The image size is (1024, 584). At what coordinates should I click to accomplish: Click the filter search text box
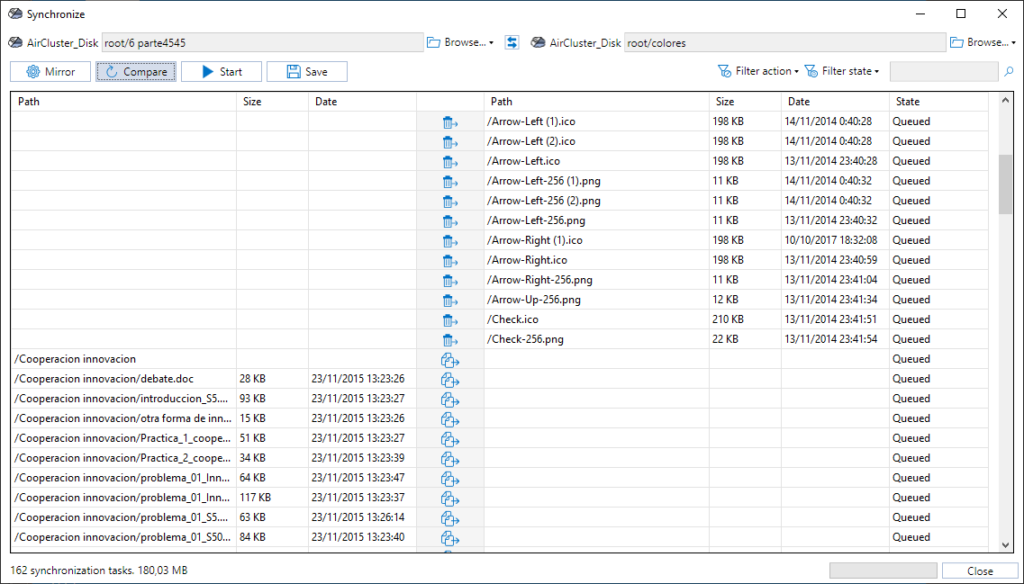click(944, 71)
